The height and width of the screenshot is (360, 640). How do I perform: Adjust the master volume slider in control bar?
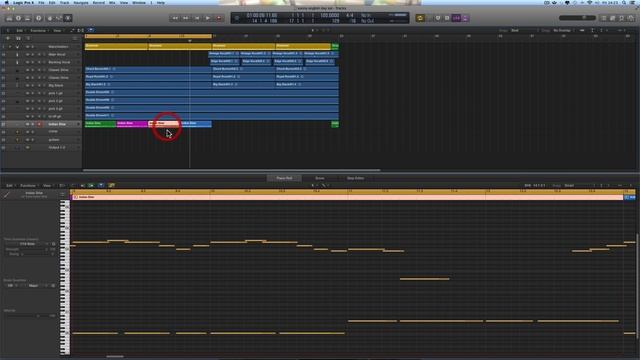(x=578, y=18)
